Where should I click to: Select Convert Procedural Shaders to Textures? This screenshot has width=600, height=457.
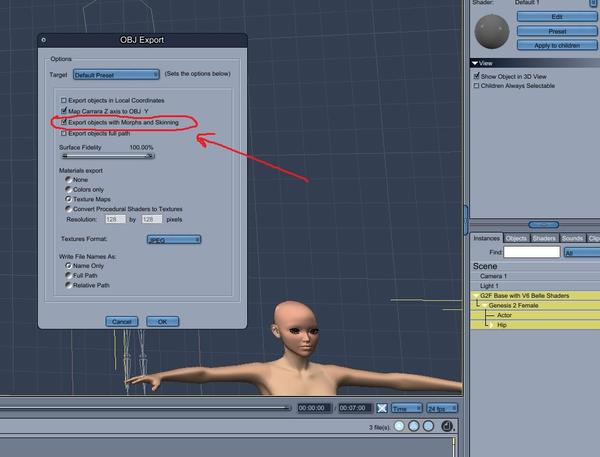pos(68,209)
